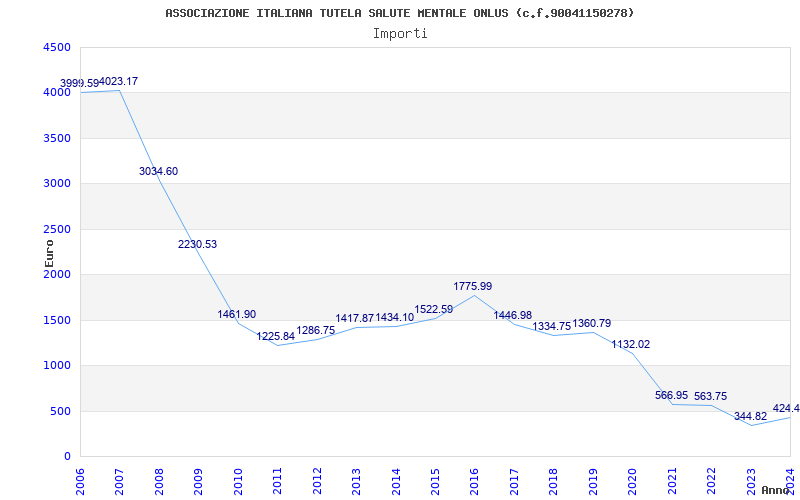Click the 4023.17 data label

(x=118, y=81)
